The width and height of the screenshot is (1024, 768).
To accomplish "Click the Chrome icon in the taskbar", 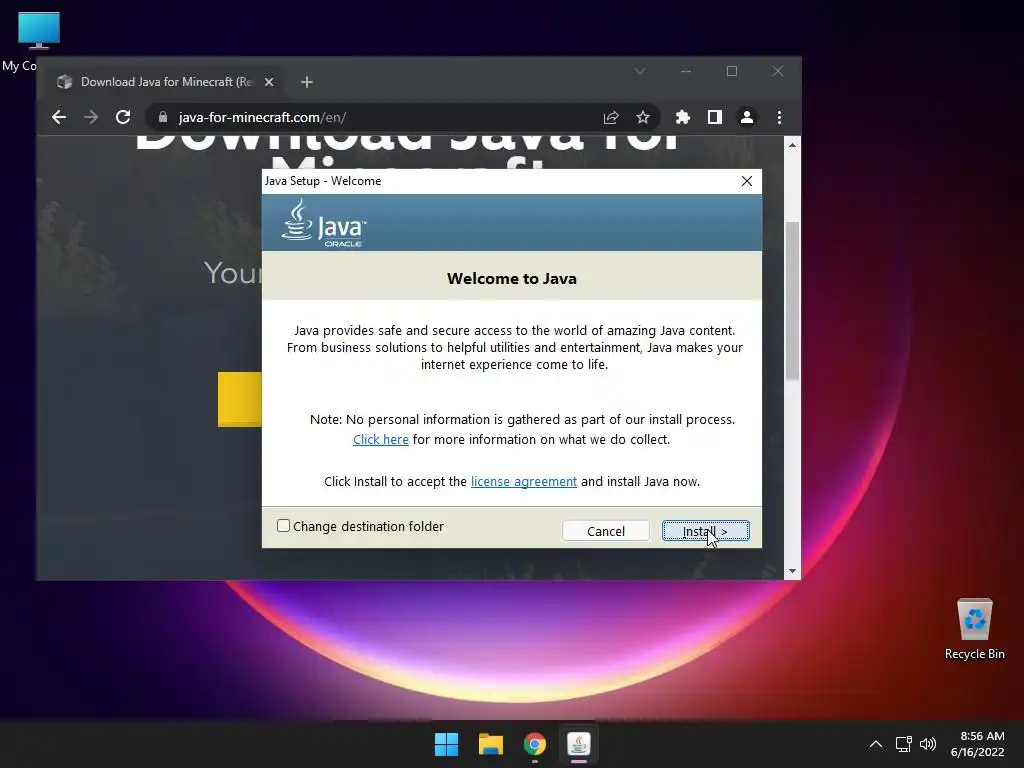I will point(534,744).
